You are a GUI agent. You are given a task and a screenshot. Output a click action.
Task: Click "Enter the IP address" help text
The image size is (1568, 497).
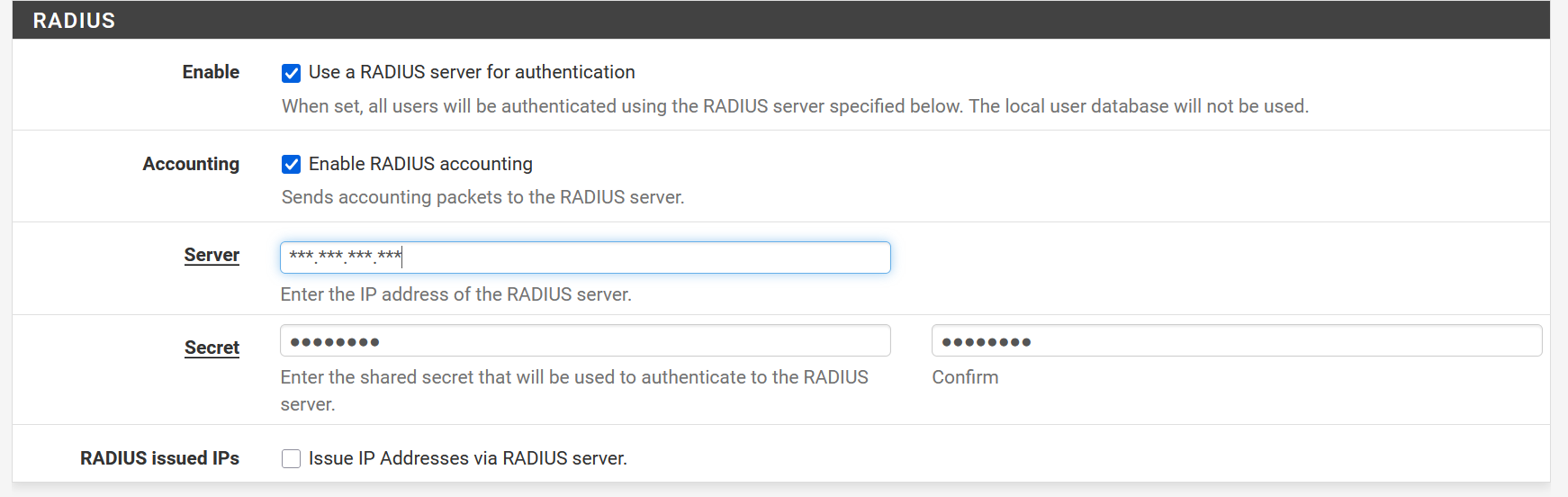pyautogui.click(x=455, y=294)
